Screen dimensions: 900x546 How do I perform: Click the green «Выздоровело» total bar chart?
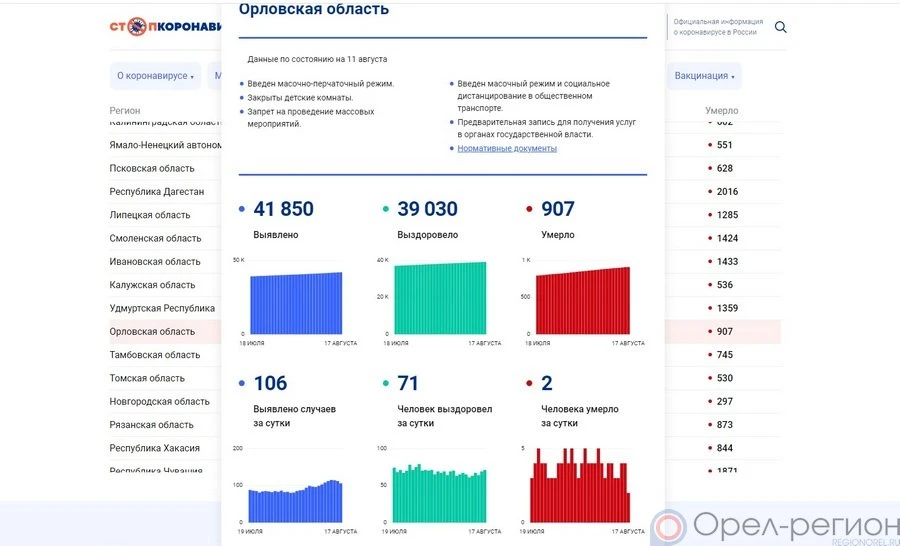(x=440, y=298)
